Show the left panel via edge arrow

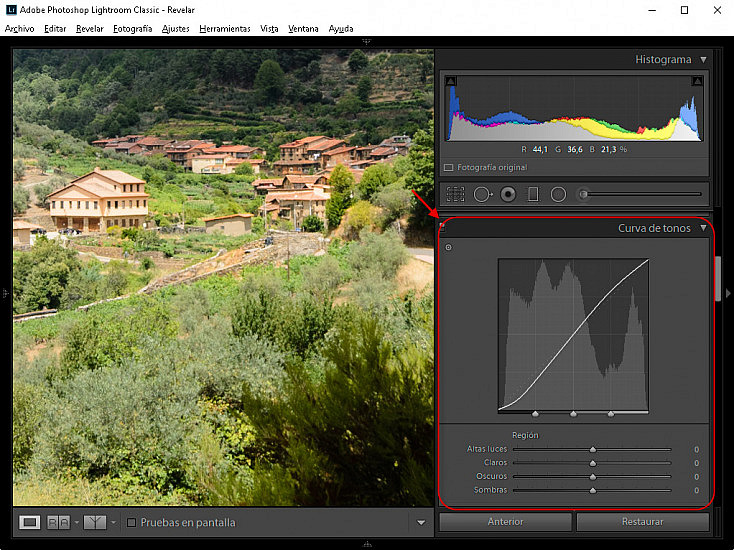(x=6, y=293)
